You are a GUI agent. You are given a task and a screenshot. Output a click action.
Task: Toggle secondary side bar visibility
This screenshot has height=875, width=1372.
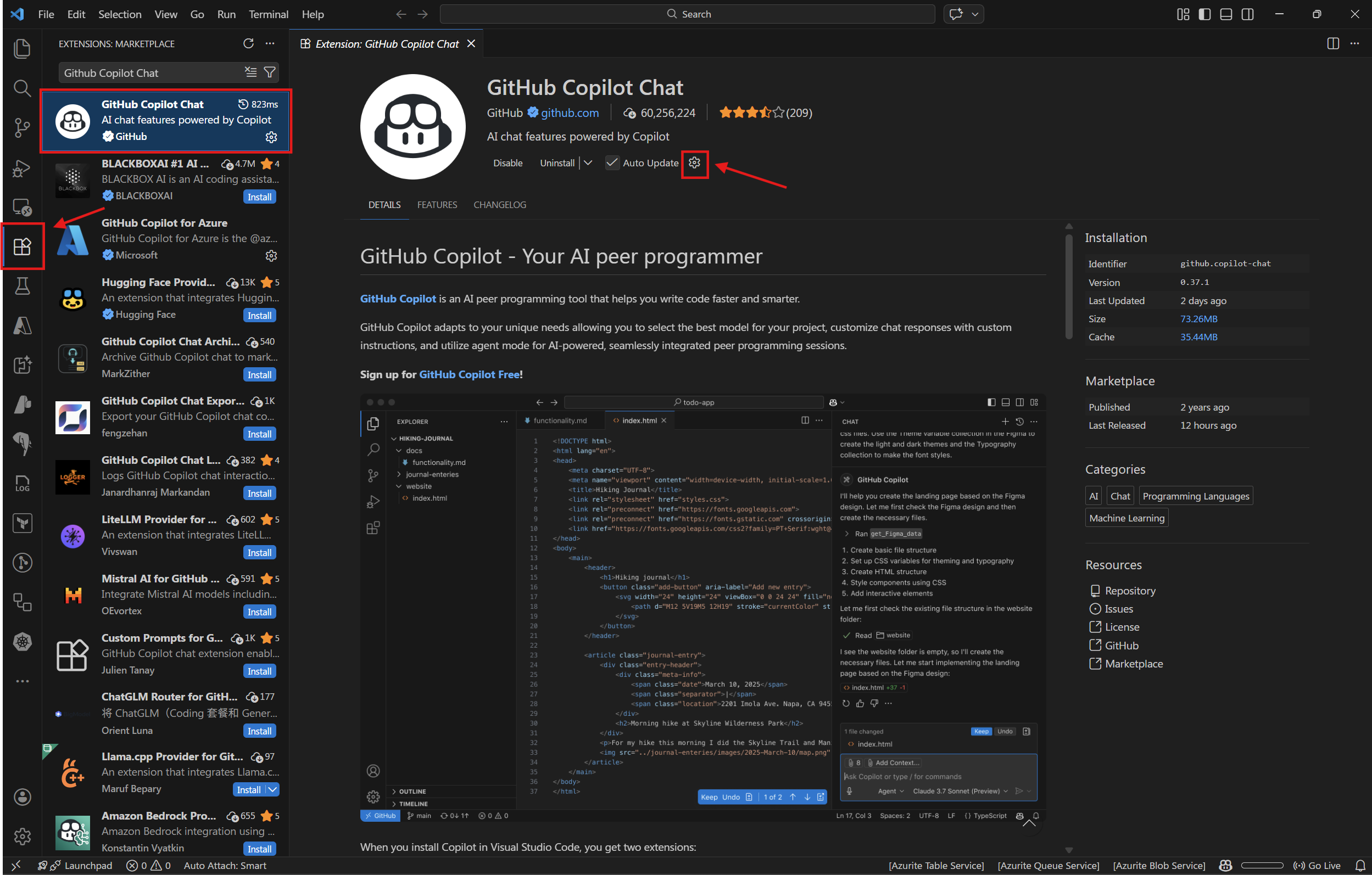coord(1247,14)
